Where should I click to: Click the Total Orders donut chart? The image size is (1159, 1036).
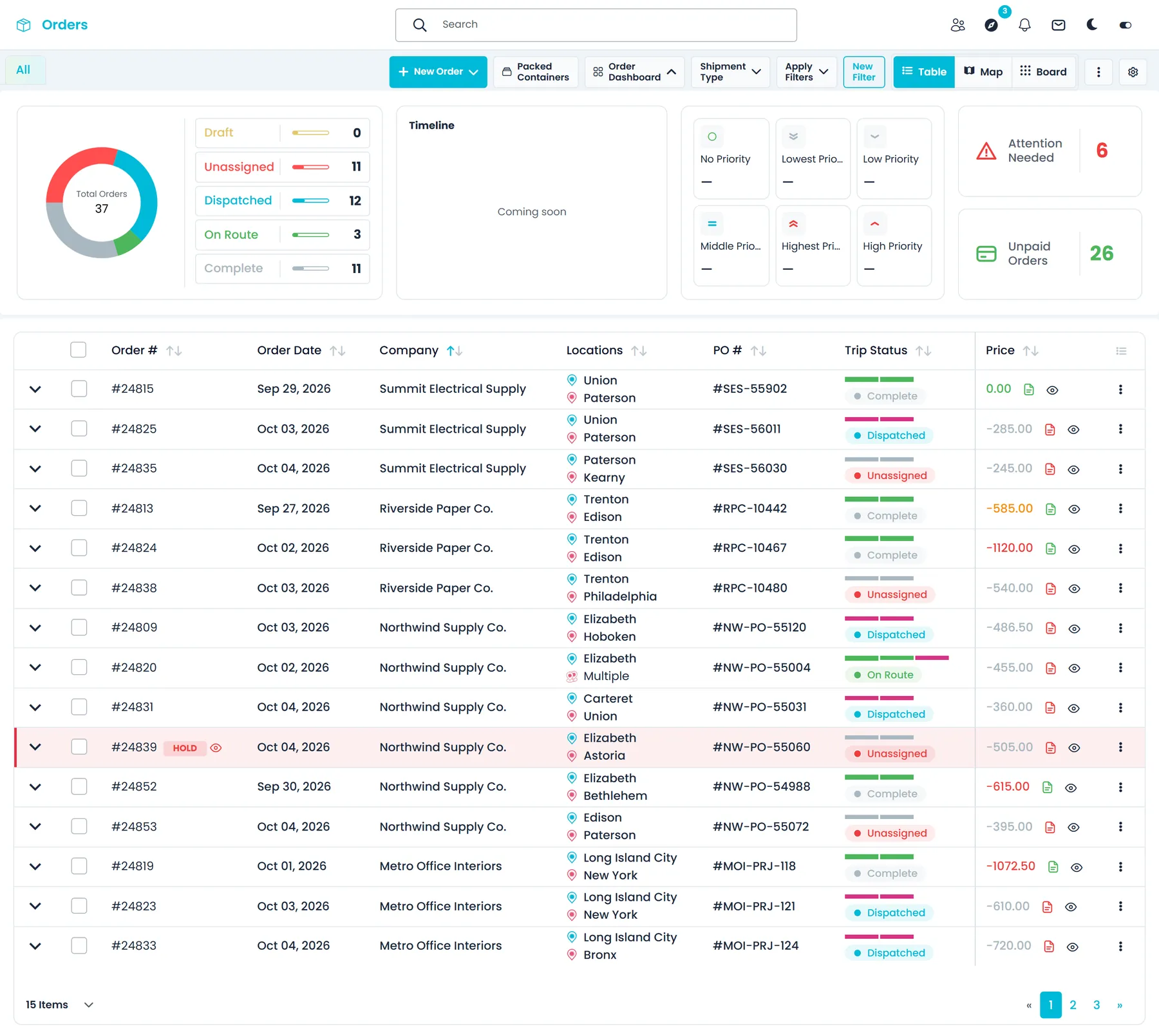point(102,203)
